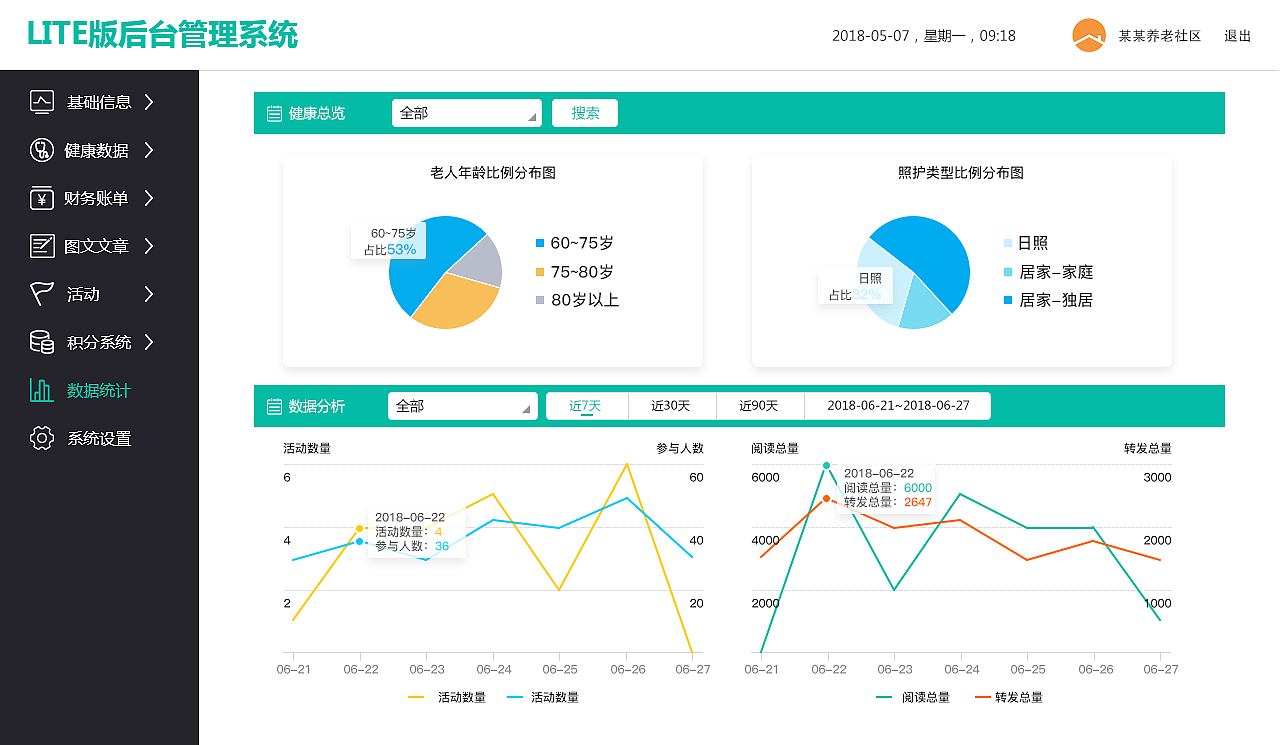Click the yellow 06-22 activity data point

pos(360,528)
